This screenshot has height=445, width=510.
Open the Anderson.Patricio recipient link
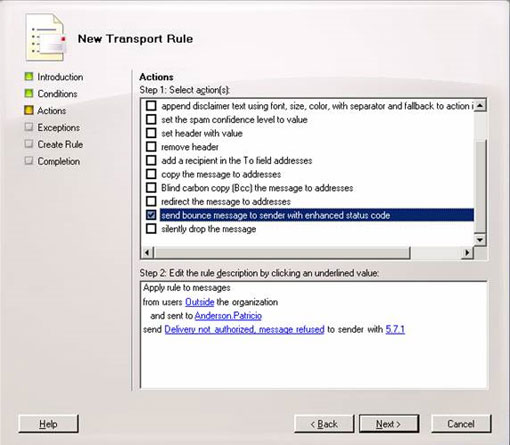228,316
